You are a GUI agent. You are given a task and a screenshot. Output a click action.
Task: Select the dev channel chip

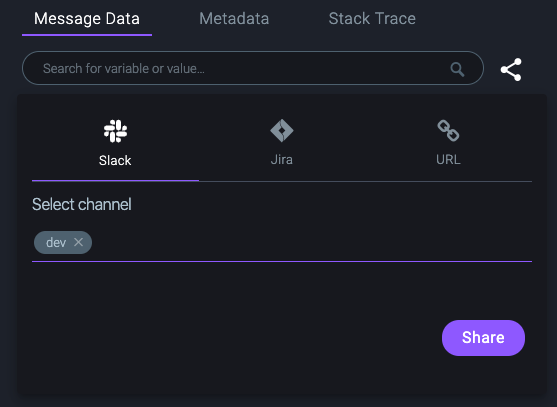(56, 243)
